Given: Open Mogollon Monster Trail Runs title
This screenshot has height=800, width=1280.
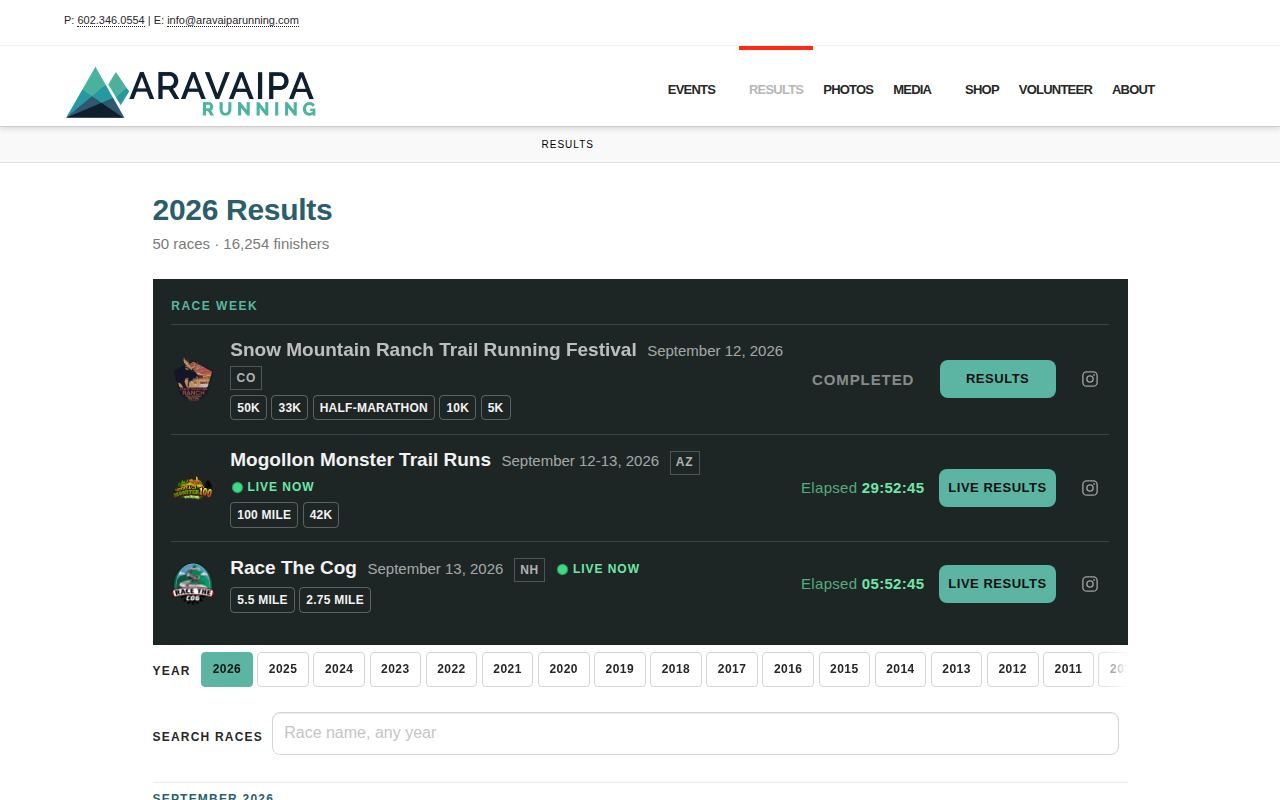Looking at the screenshot, I should [x=360, y=460].
